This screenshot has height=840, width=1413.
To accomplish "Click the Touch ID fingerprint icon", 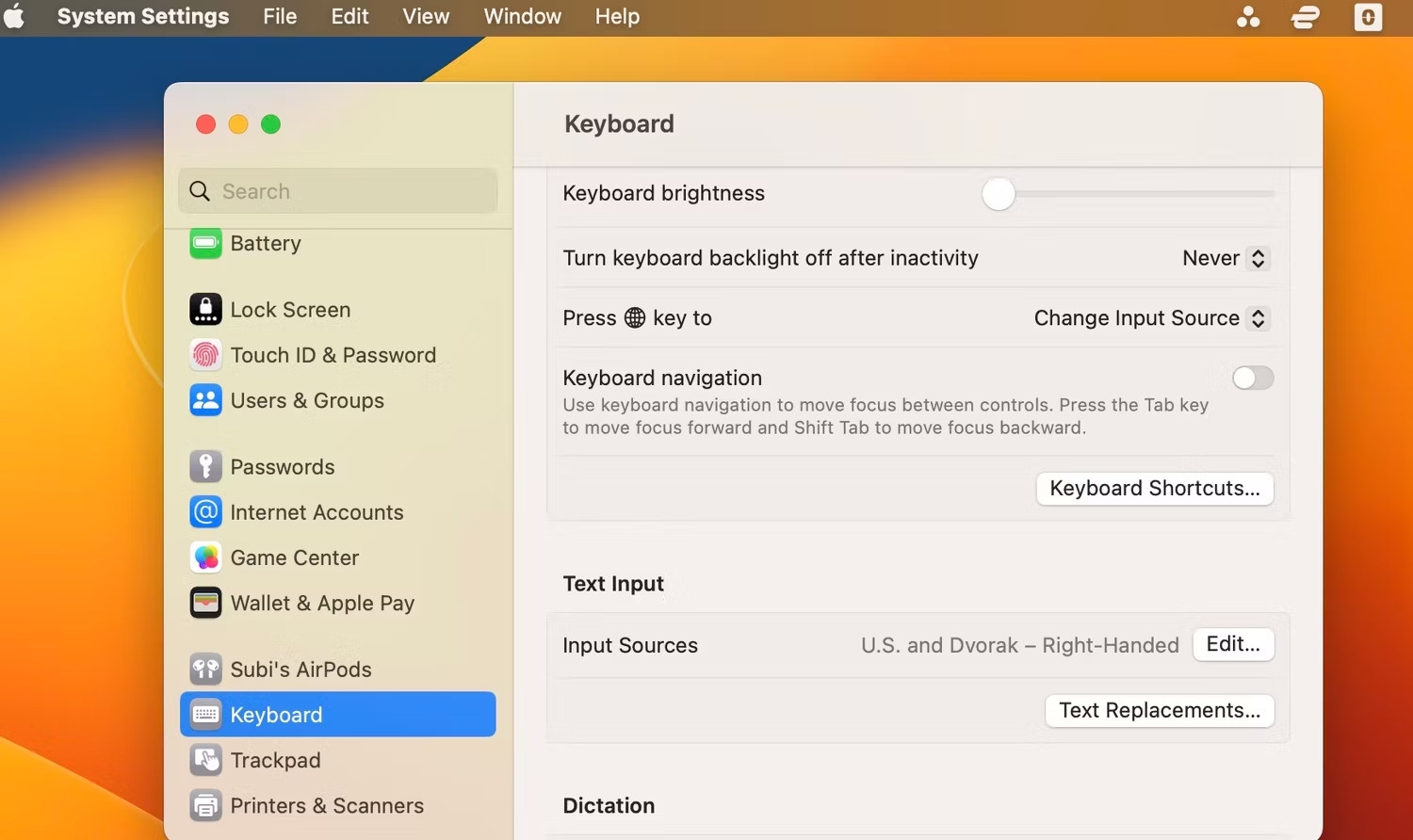I will (205, 355).
